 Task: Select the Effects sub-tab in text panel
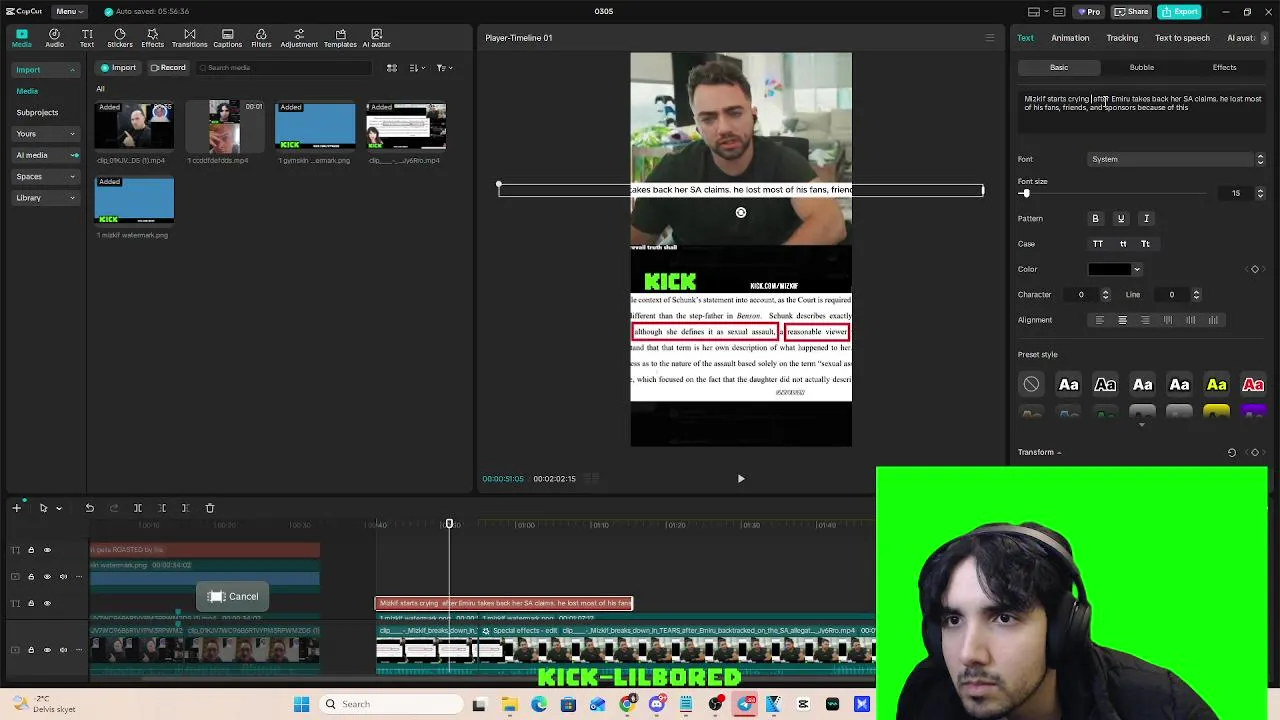click(x=1224, y=68)
